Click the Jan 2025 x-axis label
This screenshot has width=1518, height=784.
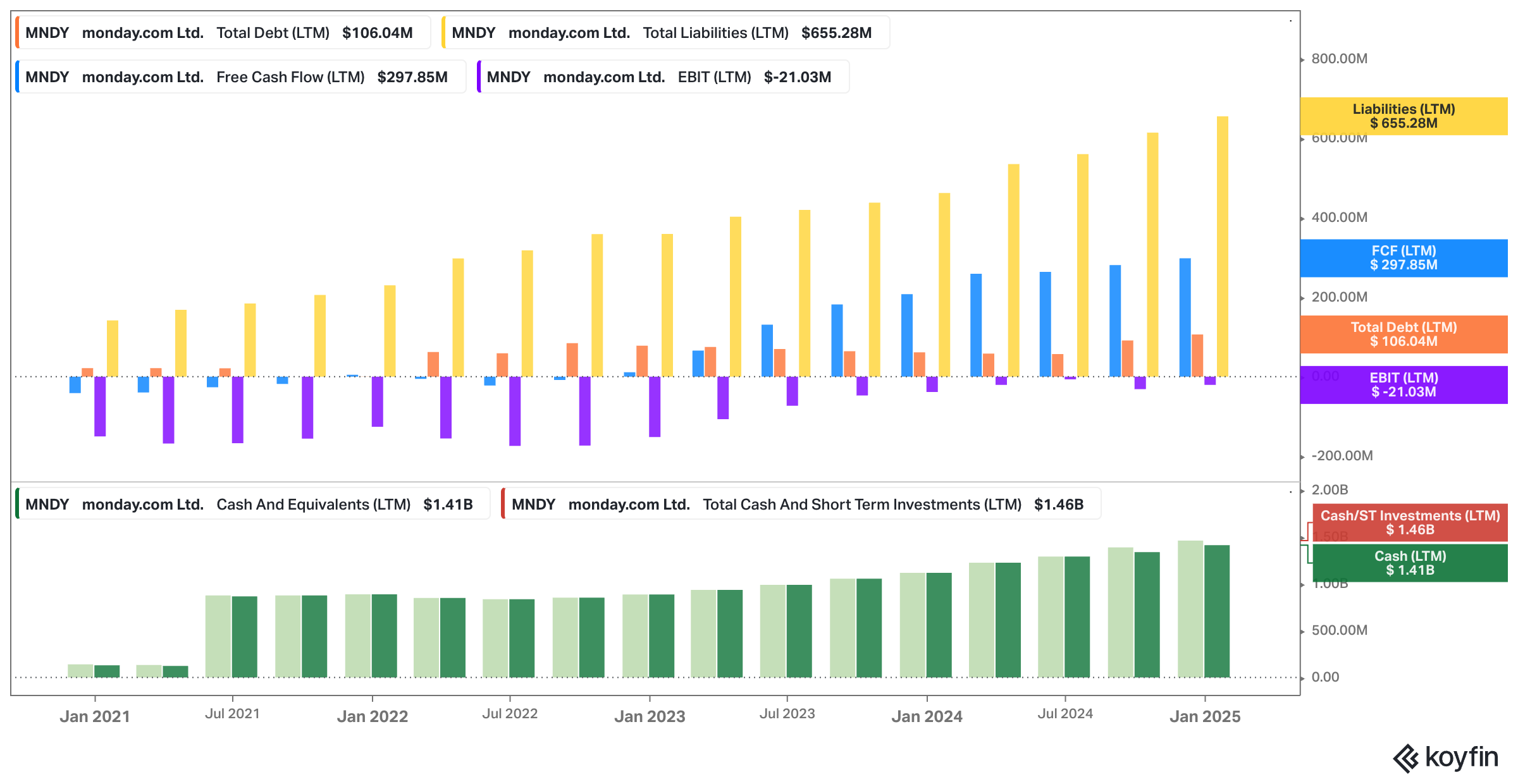coord(1204,716)
